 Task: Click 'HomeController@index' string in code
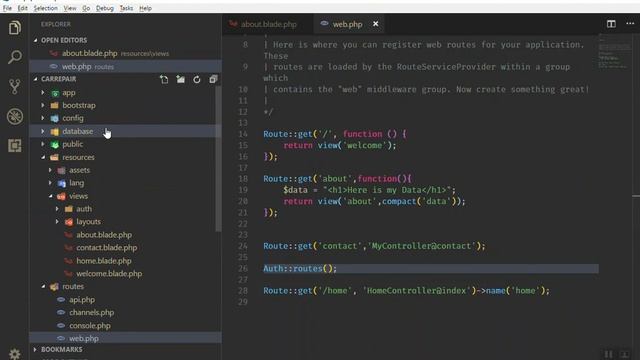pos(417,291)
